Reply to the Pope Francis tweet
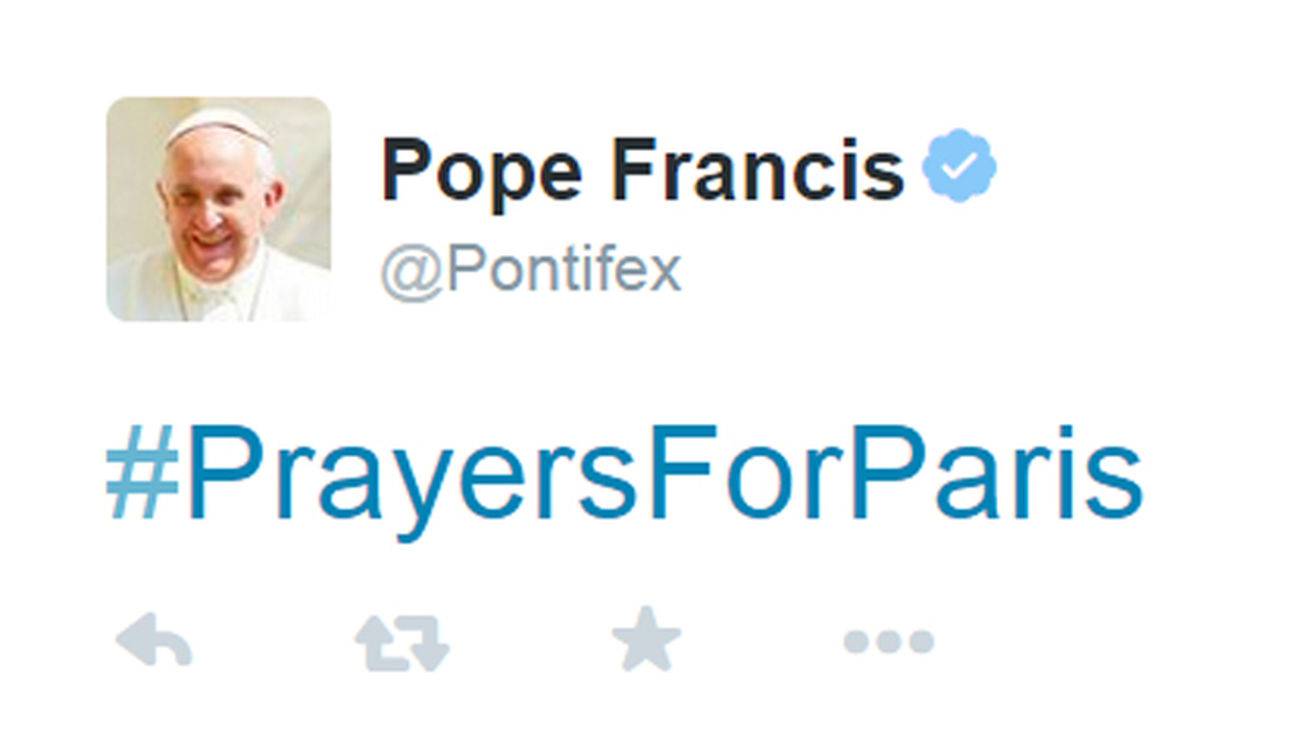Image resolution: width=1300 pixels, height=731 pixels. pyautogui.click(x=154, y=640)
